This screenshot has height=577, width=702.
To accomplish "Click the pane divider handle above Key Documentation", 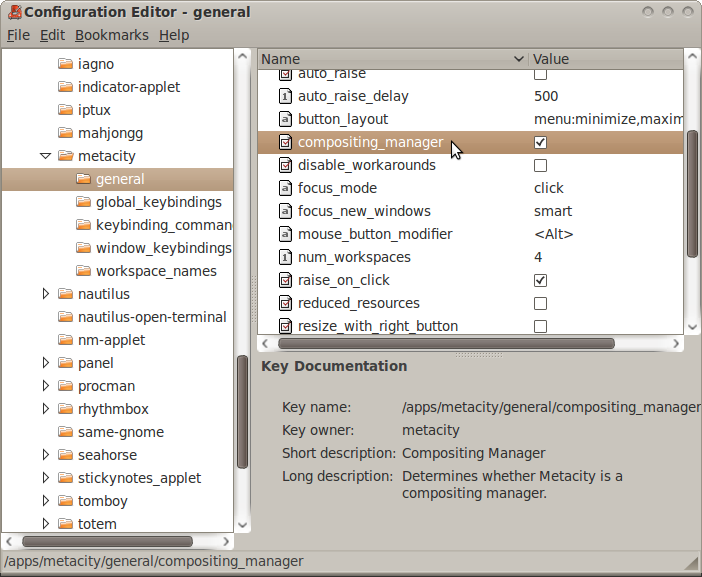I will pos(479,355).
